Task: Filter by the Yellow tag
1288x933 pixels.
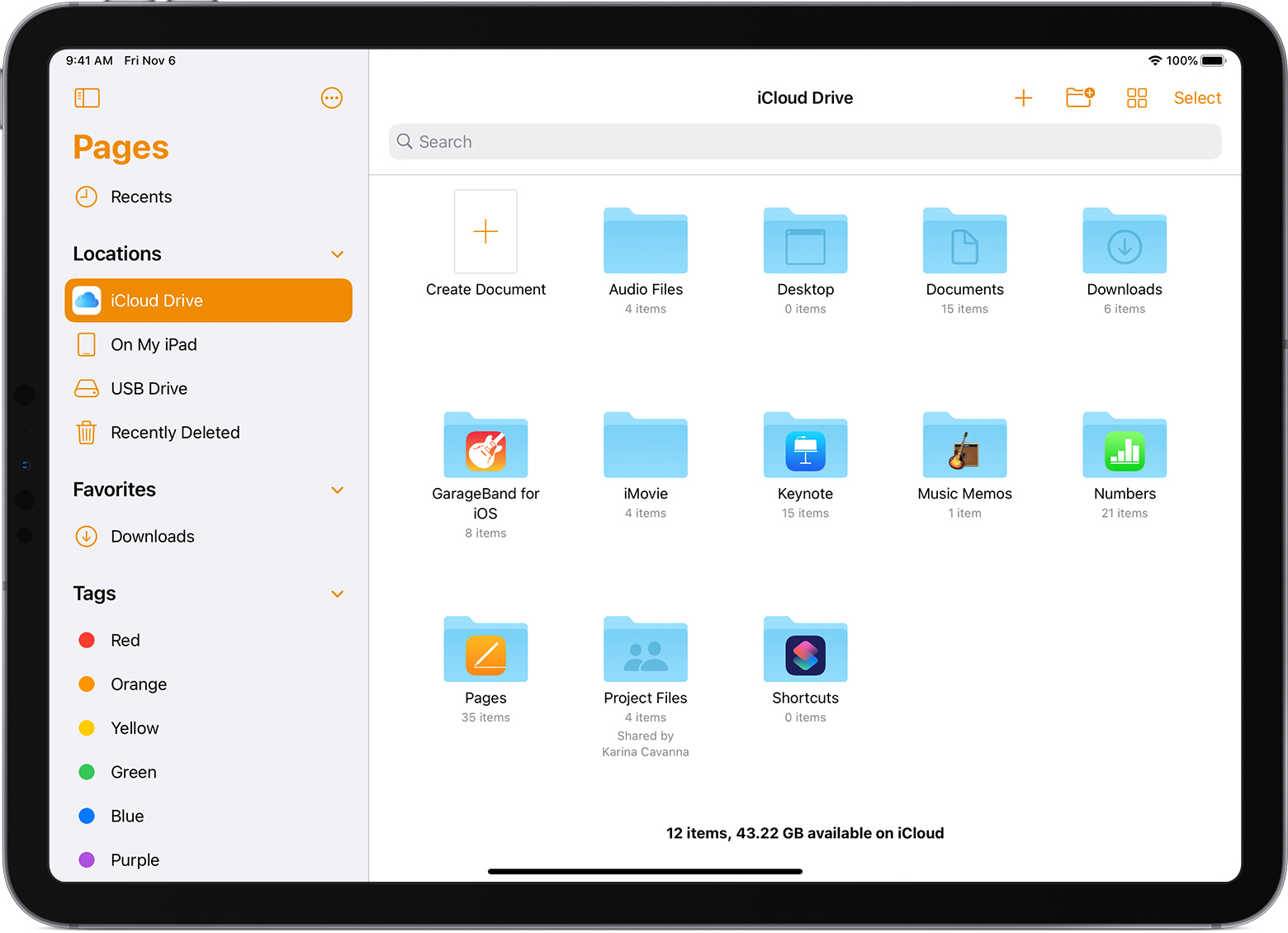Action: click(x=209, y=728)
